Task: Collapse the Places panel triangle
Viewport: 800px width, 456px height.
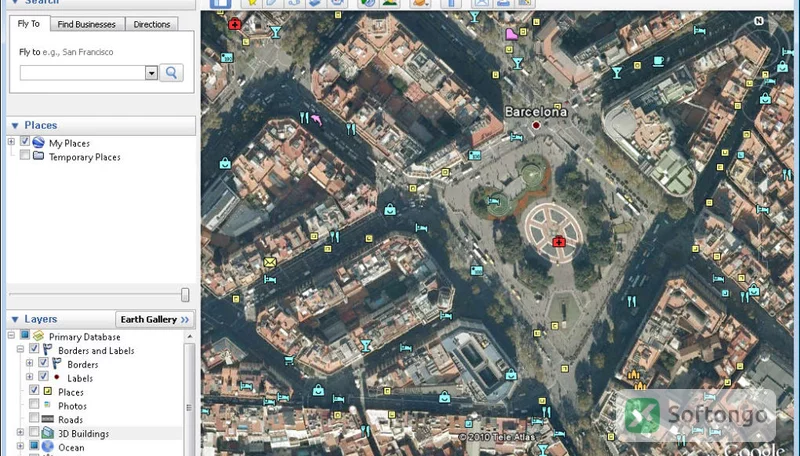Action: pos(15,125)
